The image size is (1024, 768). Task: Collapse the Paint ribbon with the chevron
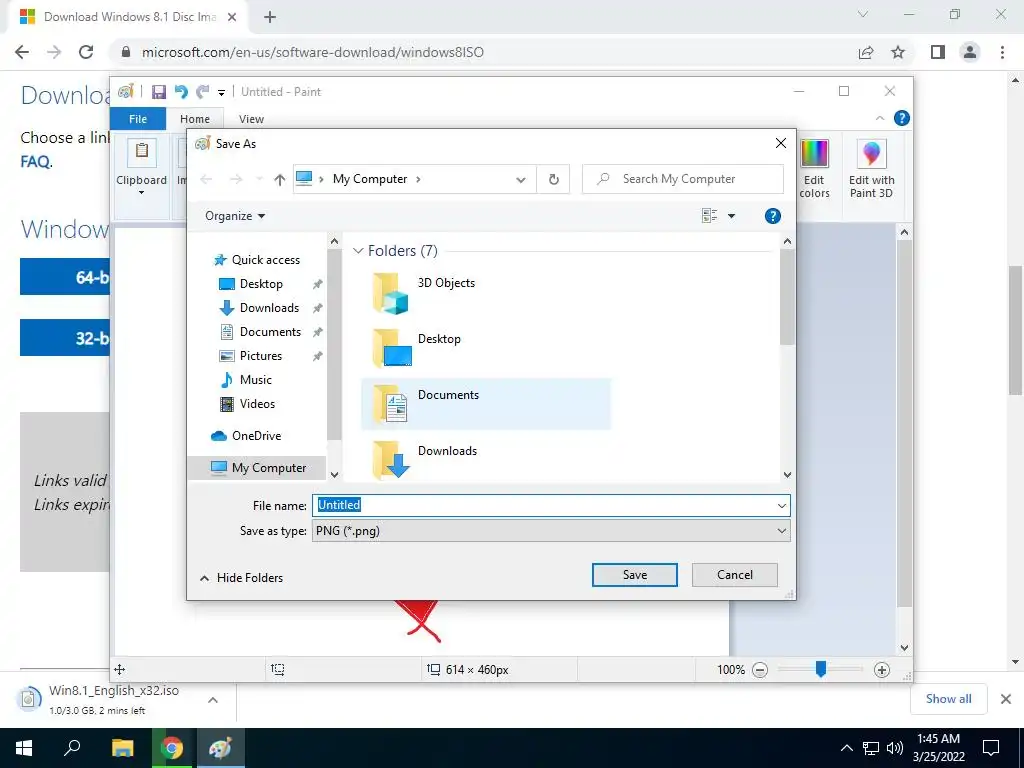tap(880, 118)
